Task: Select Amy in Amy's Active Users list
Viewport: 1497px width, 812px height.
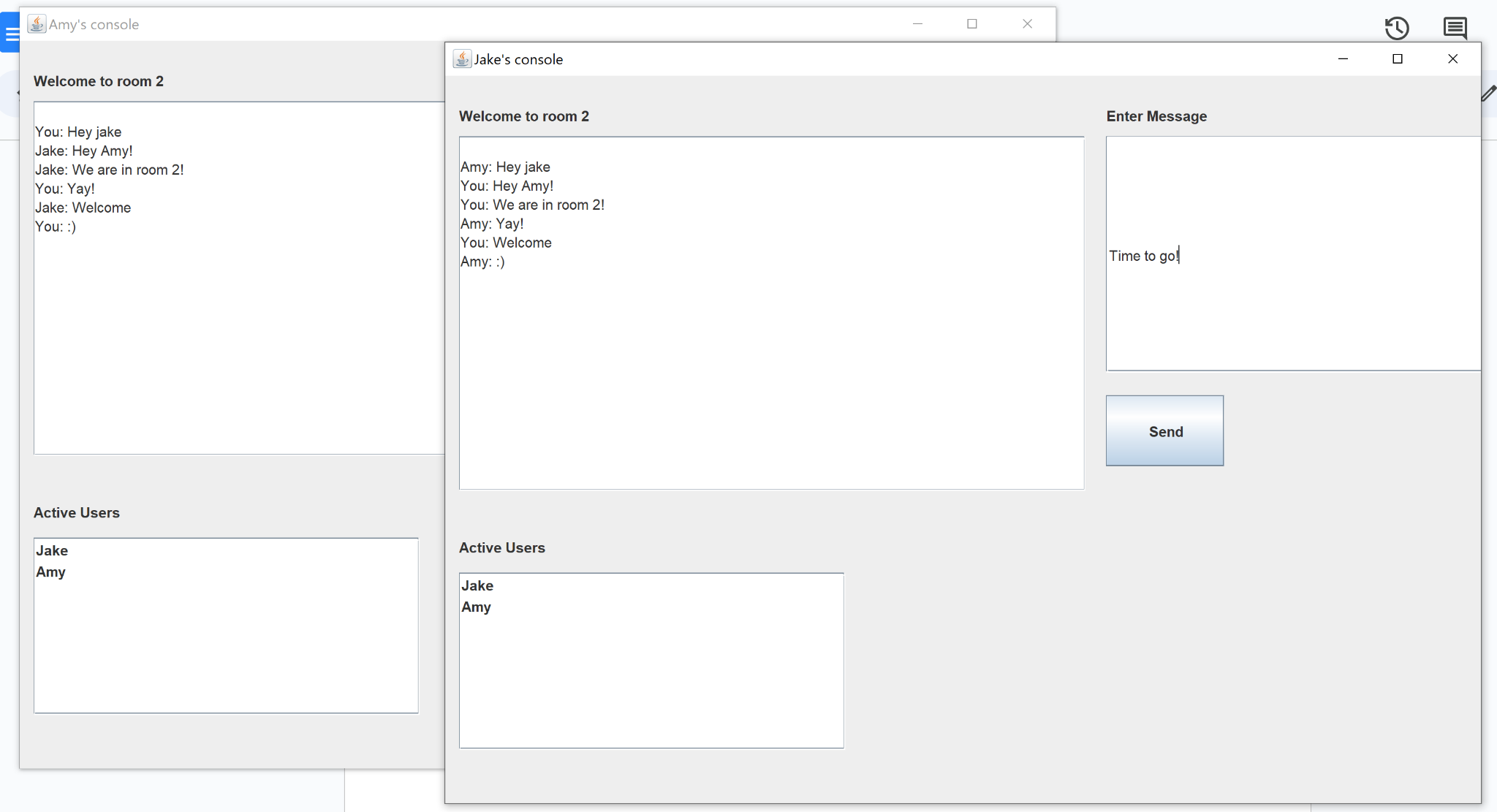Action: click(50, 572)
